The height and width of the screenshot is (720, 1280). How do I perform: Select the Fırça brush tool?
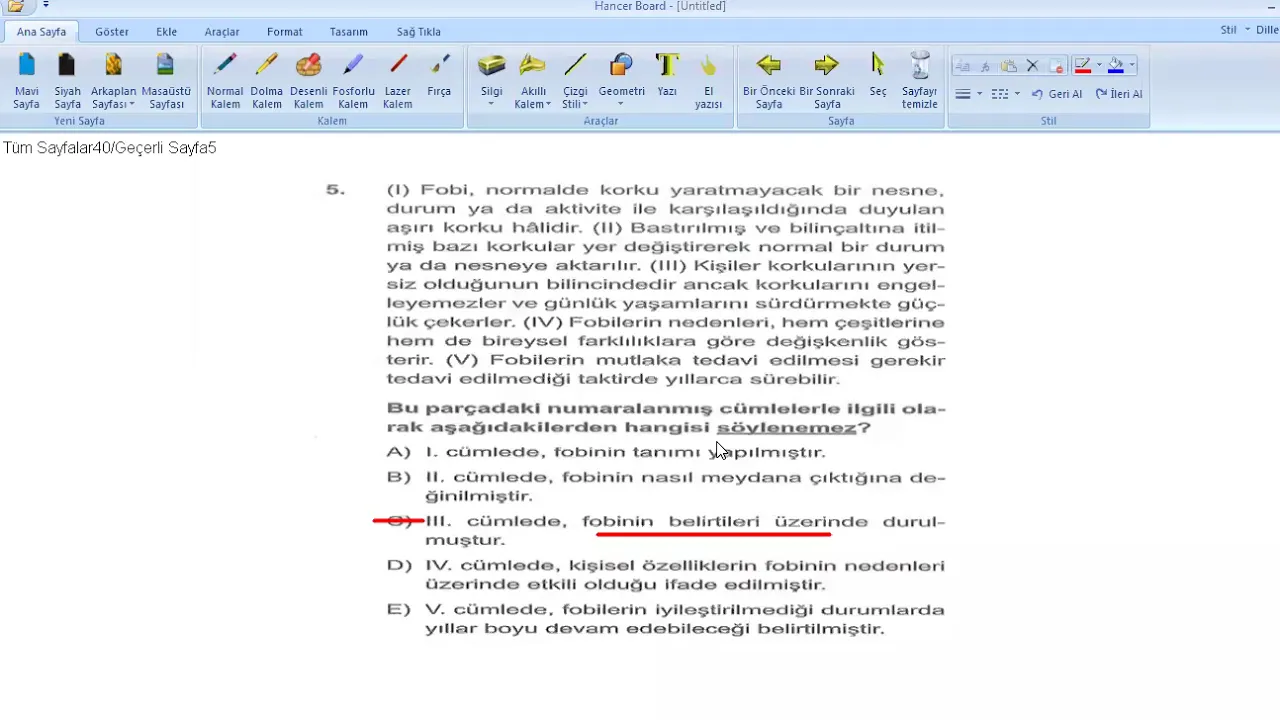pyautogui.click(x=439, y=75)
